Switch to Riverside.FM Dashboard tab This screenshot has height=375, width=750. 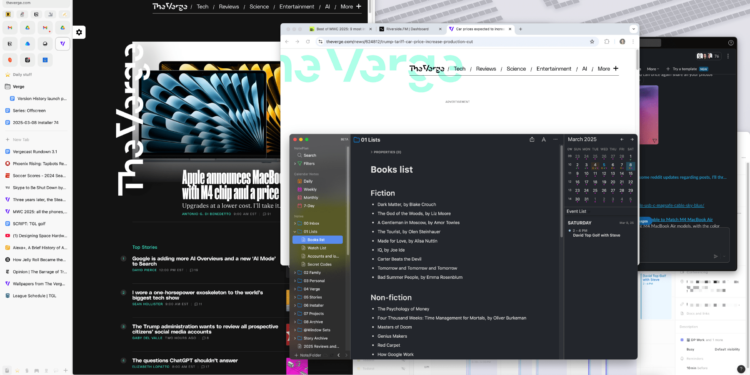pyautogui.click(x=410, y=29)
